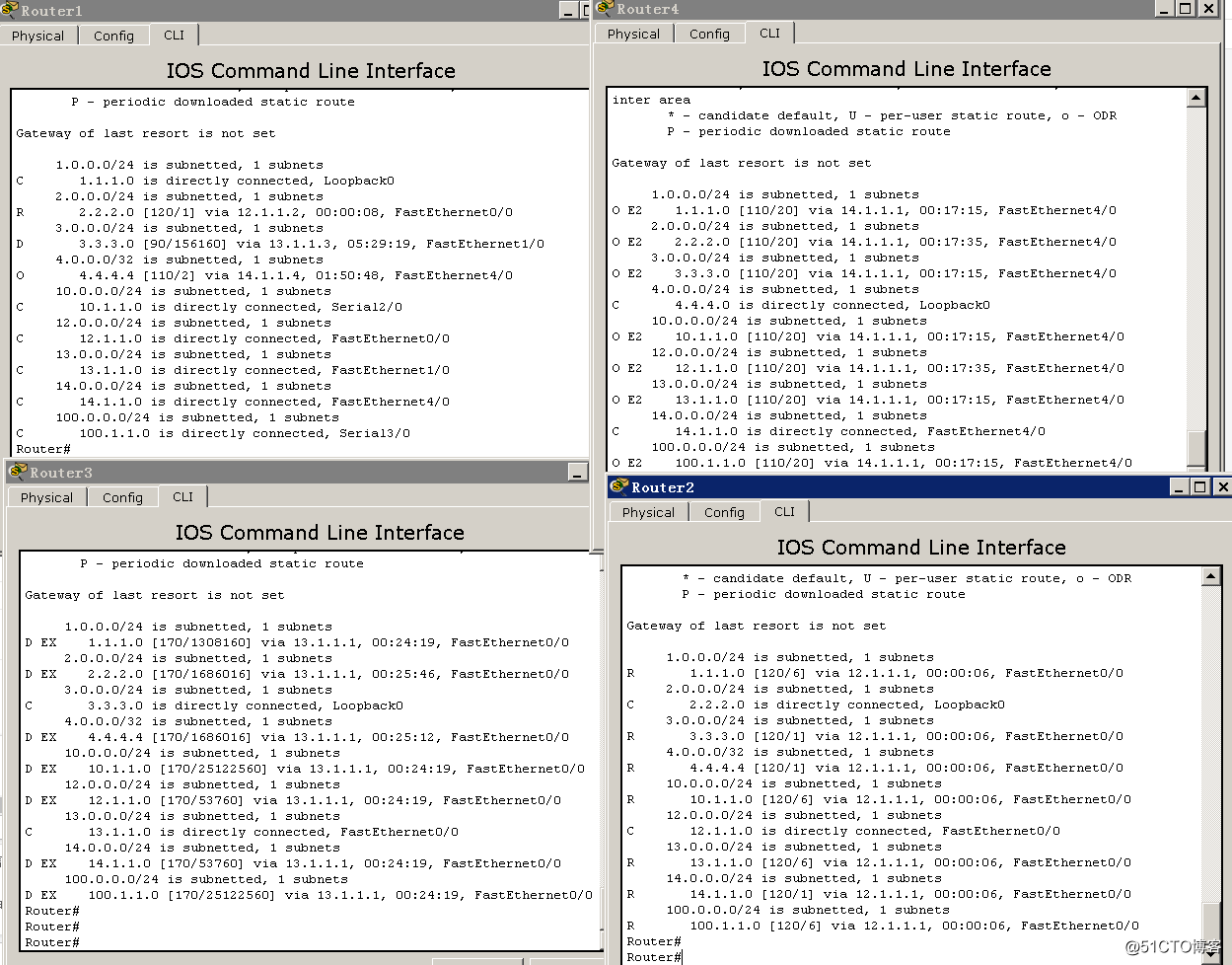The height and width of the screenshot is (965, 1232).
Task: Open the Config tab in Router2
Action: click(x=724, y=512)
